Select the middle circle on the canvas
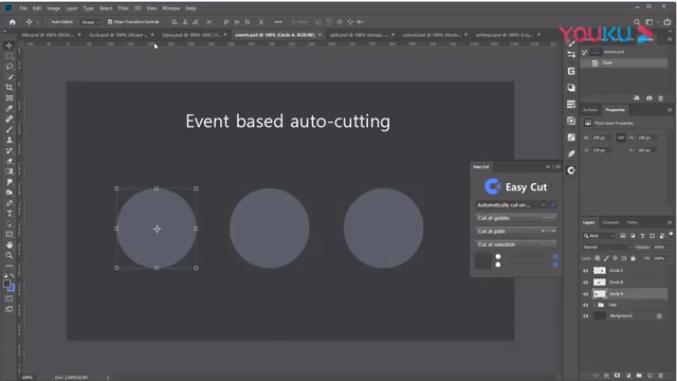Viewport: 677px width, 381px height. tap(269, 228)
